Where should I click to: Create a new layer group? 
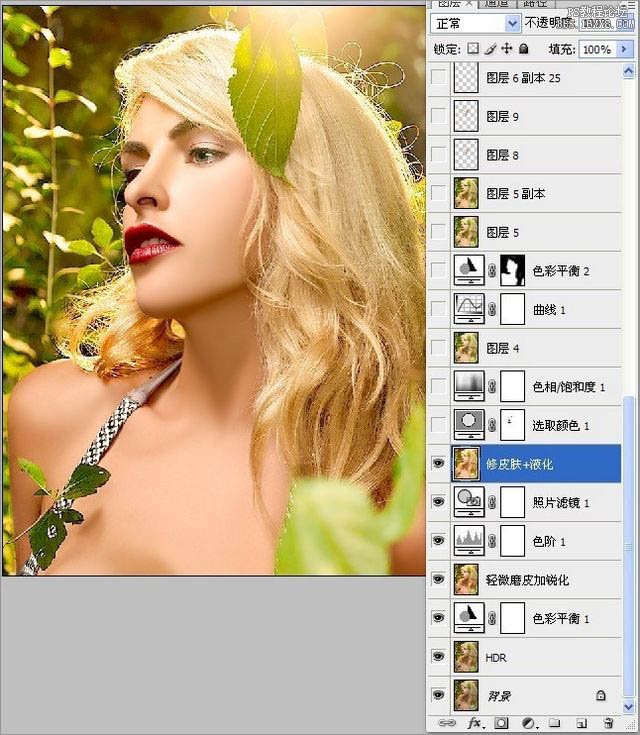pyautogui.click(x=555, y=723)
